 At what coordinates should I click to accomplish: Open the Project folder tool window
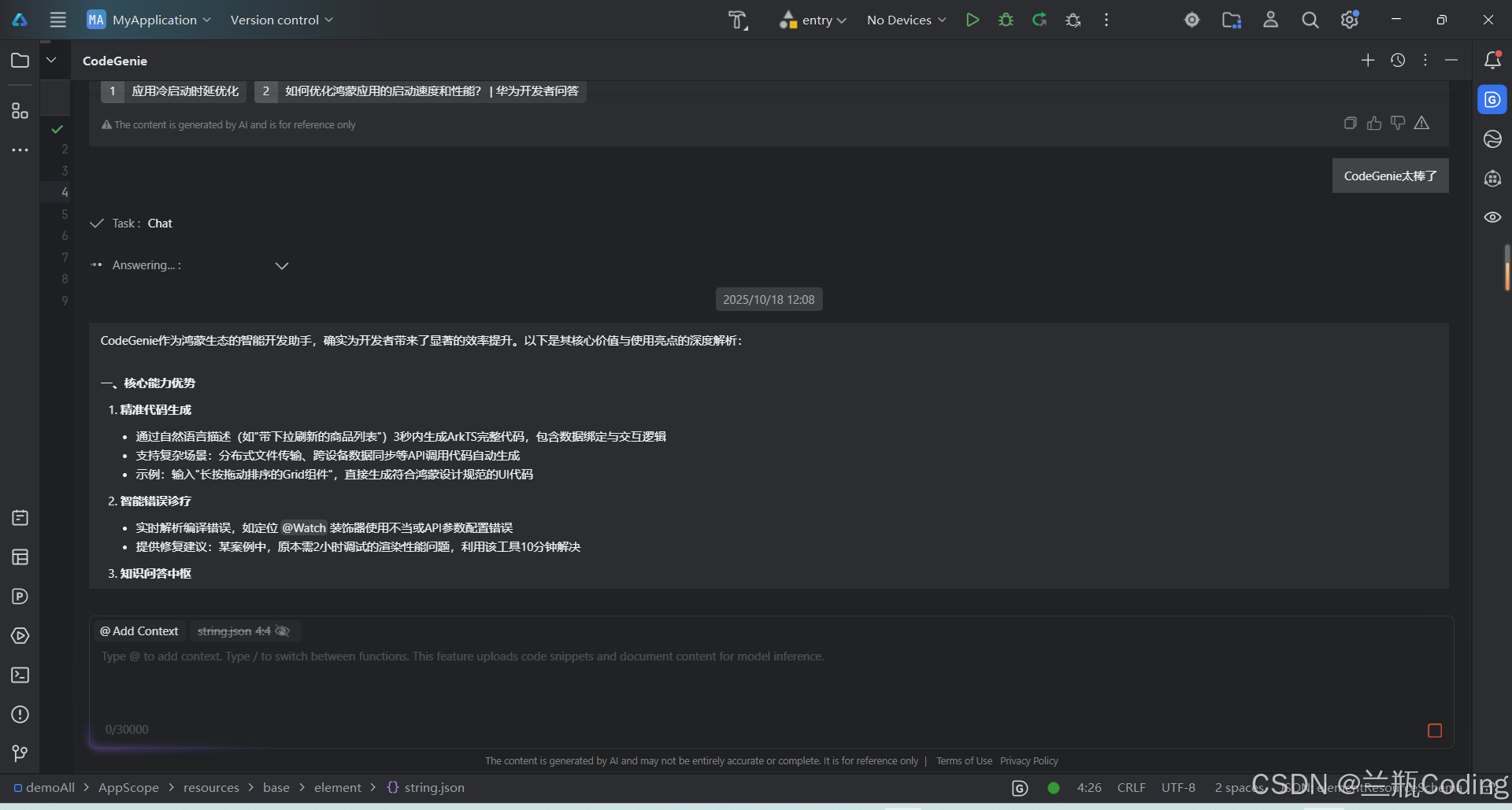(20, 60)
